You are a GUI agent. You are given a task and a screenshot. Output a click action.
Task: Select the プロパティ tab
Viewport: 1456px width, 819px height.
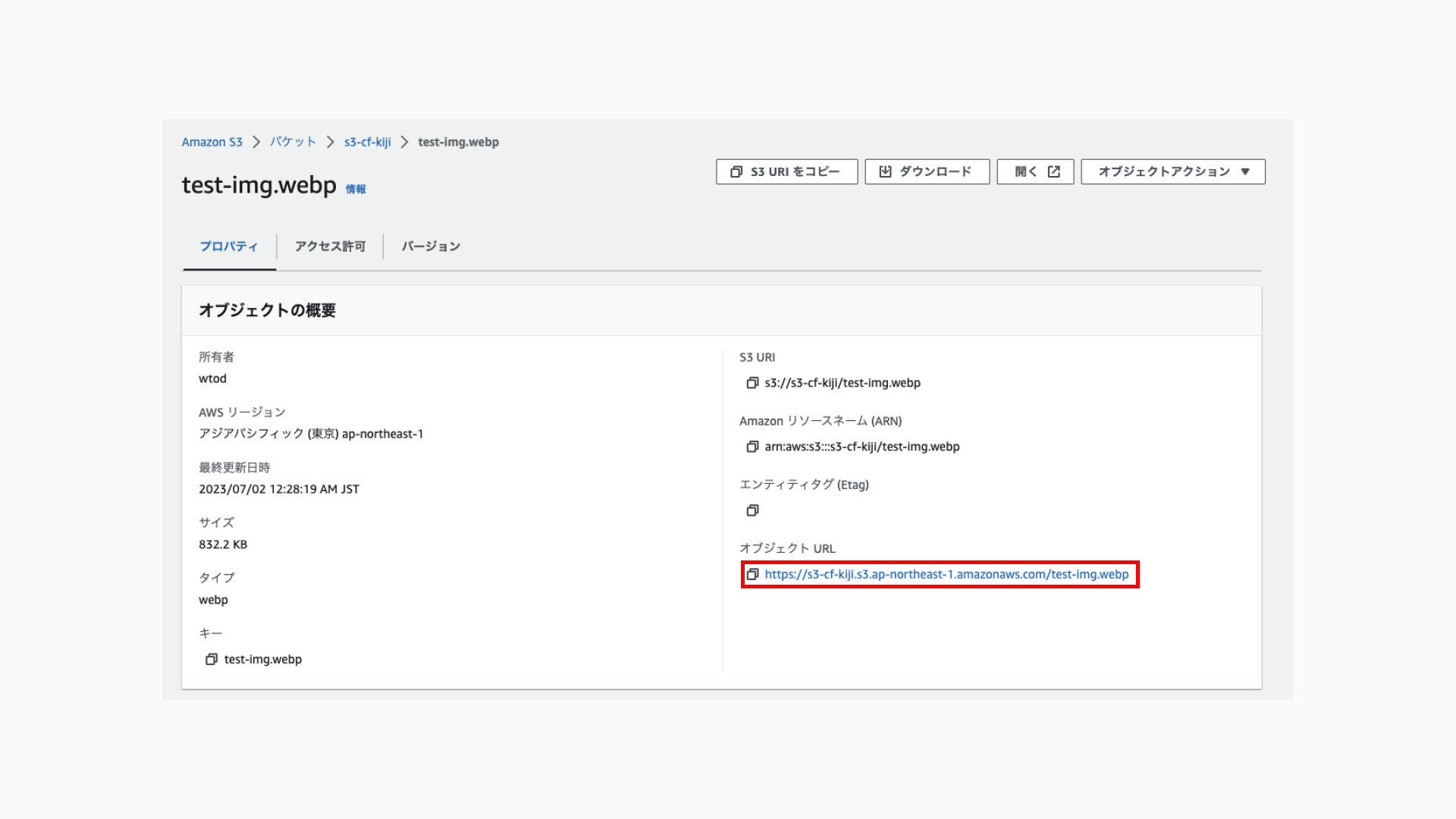coord(229,246)
